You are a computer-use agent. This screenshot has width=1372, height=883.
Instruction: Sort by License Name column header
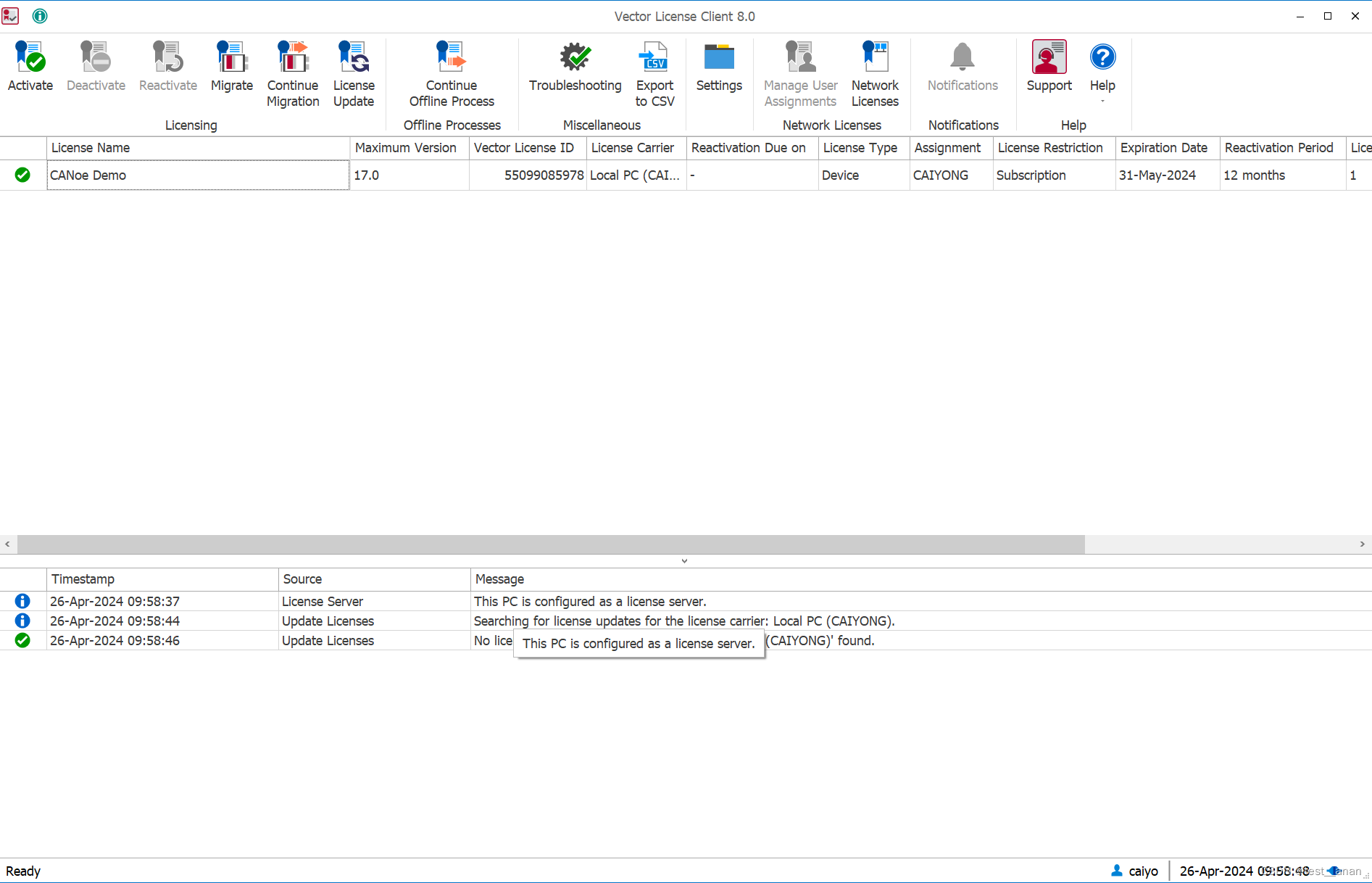click(x=198, y=148)
